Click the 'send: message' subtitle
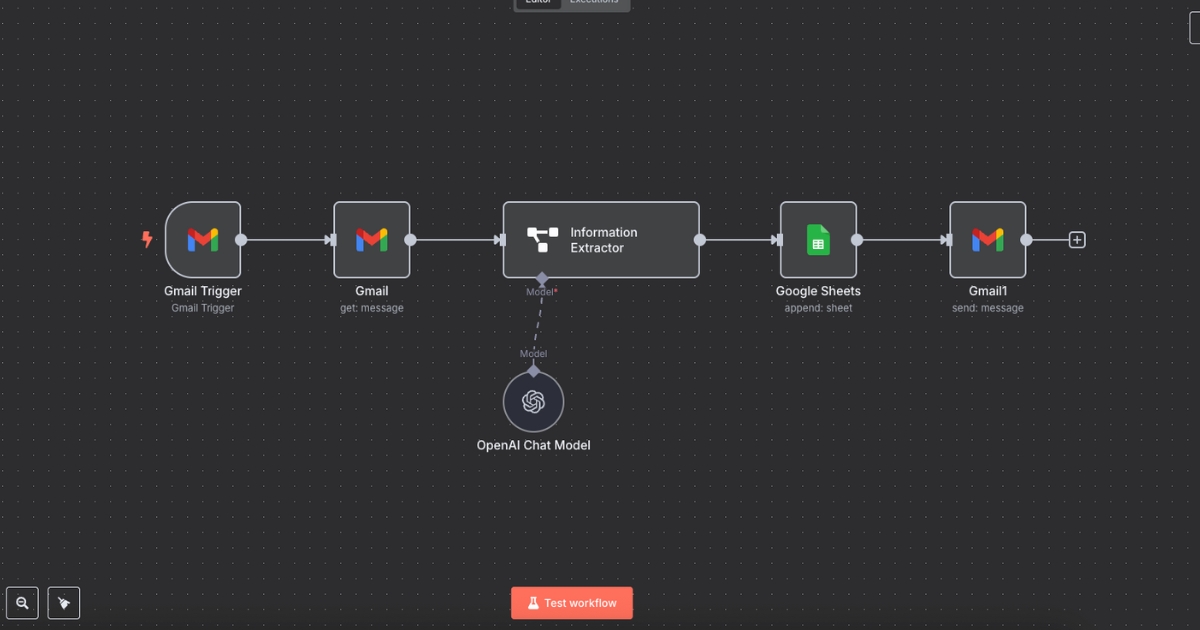1200x630 pixels. coord(988,308)
